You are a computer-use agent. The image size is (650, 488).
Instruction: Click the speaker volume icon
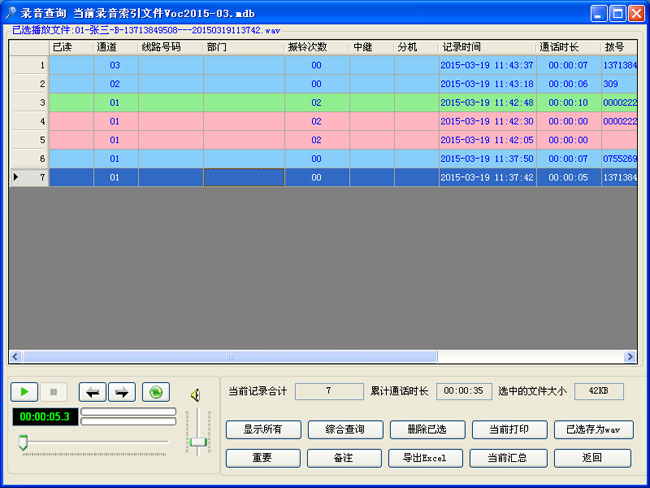pos(196,394)
